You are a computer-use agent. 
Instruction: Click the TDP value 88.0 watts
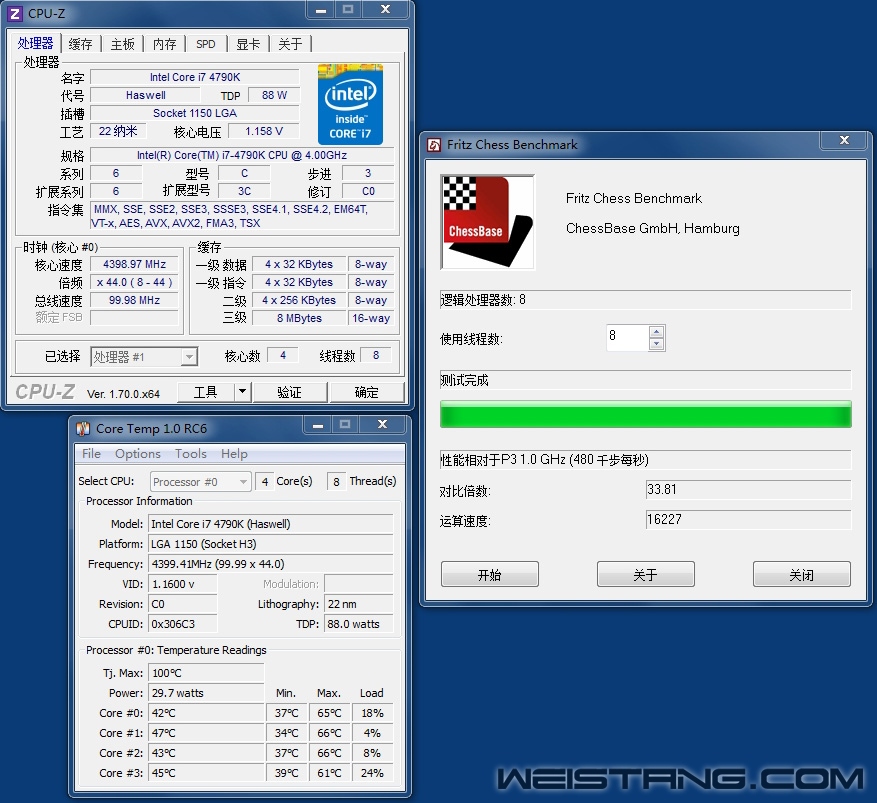[359, 624]
